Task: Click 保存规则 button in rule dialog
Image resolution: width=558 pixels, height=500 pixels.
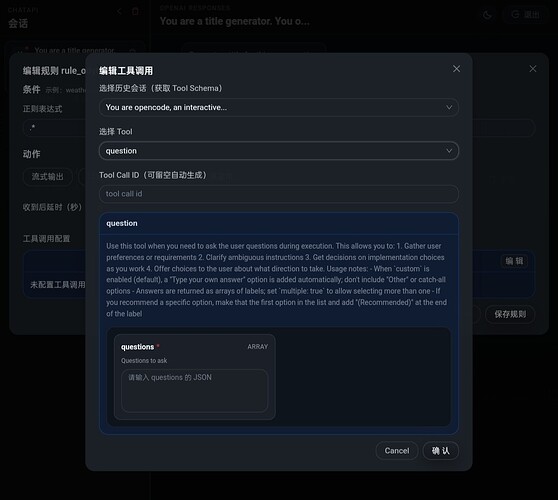Action: 510,314
